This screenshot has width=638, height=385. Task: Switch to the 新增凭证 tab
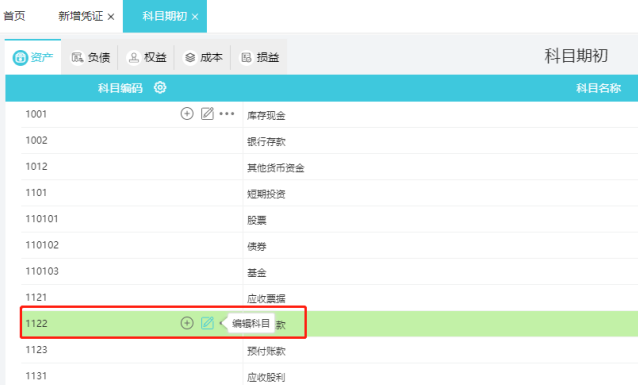(81, 16)
